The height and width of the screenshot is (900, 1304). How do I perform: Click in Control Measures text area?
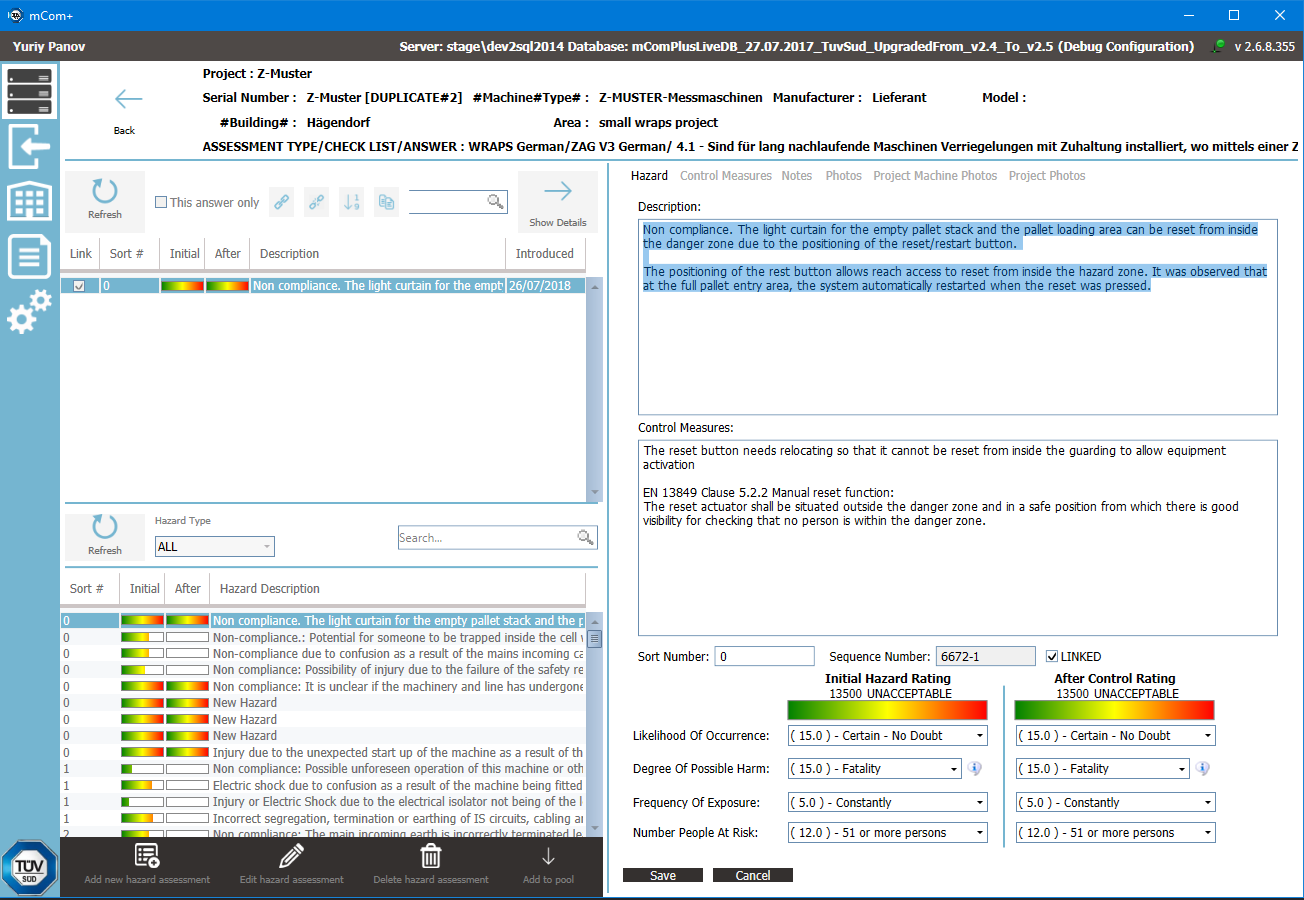pyautogui.click(x=958, y=538)
